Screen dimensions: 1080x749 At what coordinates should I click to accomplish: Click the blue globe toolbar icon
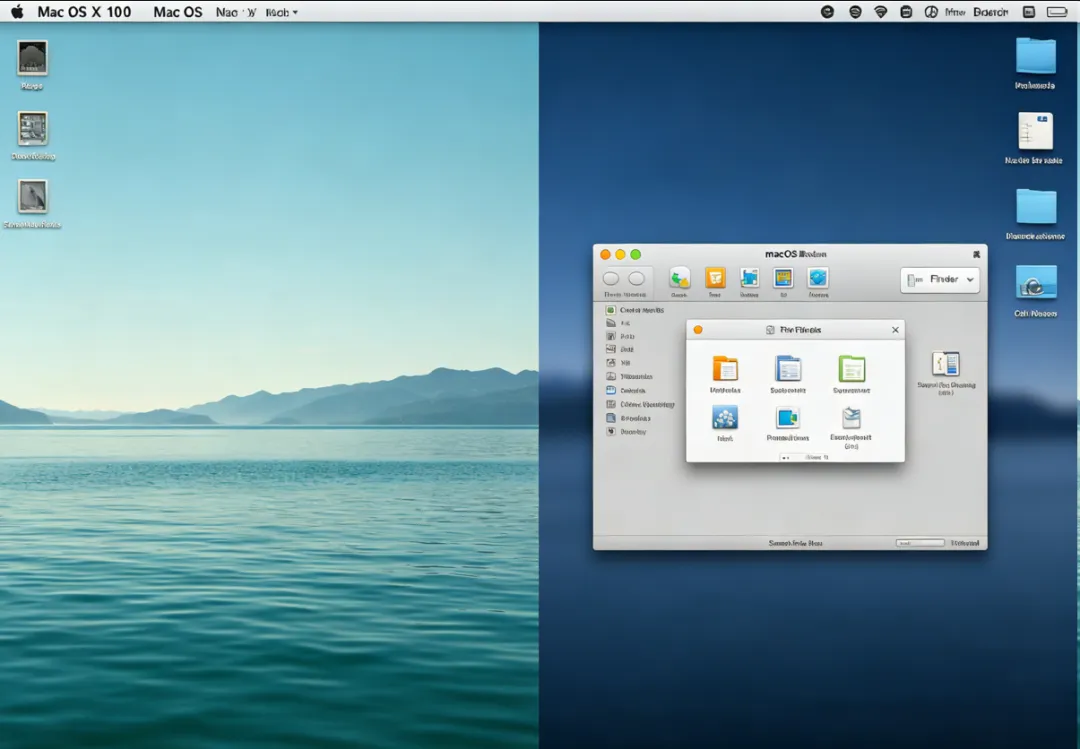tap(818, 278)
